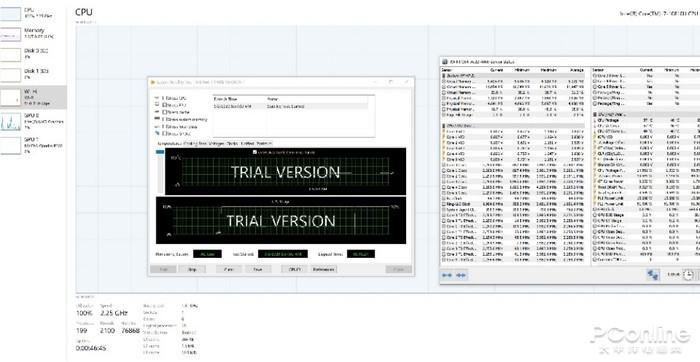Switch to the Voltages tab
This screenshot has height=362, width=700.
217,143
